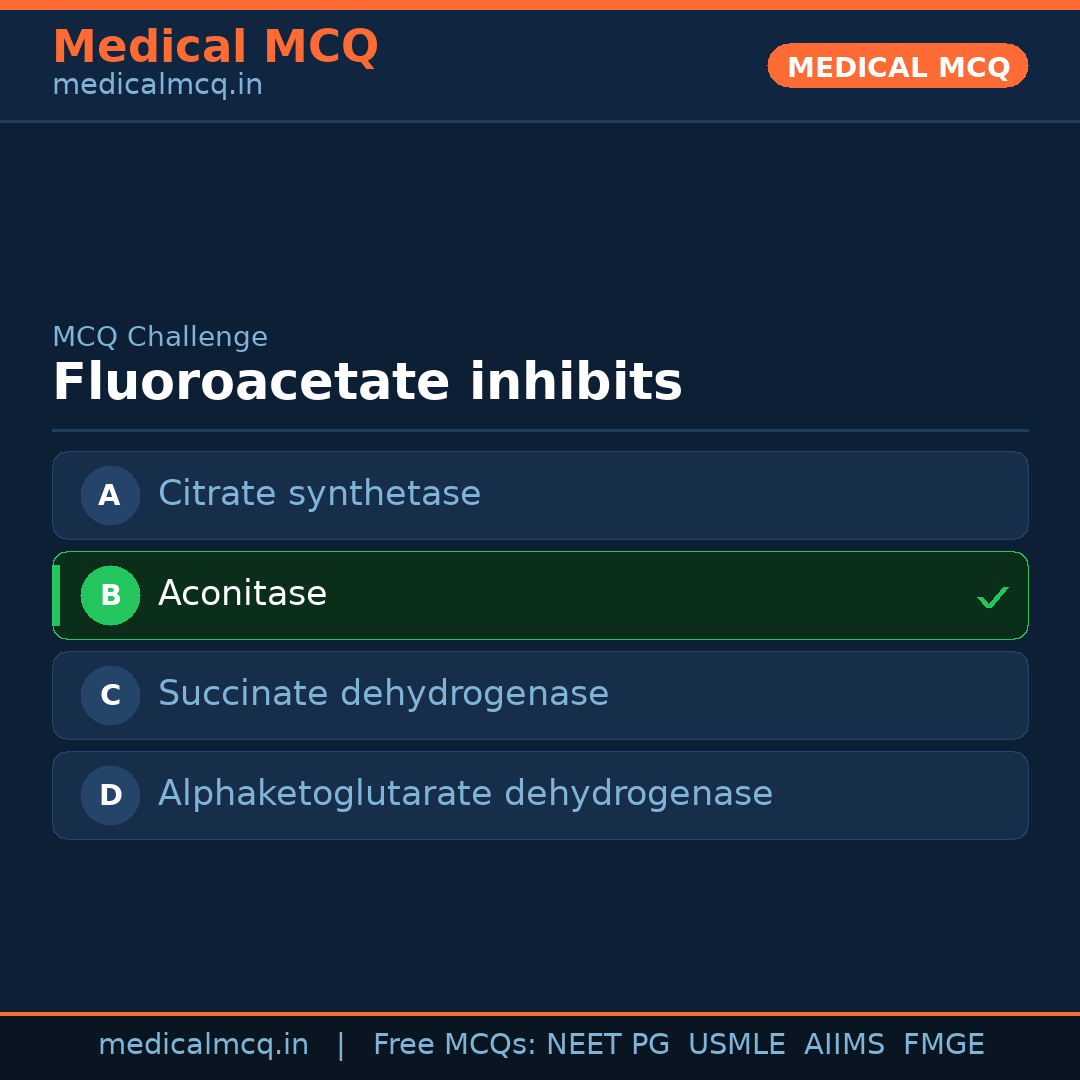The height and width of the screenshot is (1080, 1080).
Task: Click the green checkmark on Aconitase
Action: [992, 597]
